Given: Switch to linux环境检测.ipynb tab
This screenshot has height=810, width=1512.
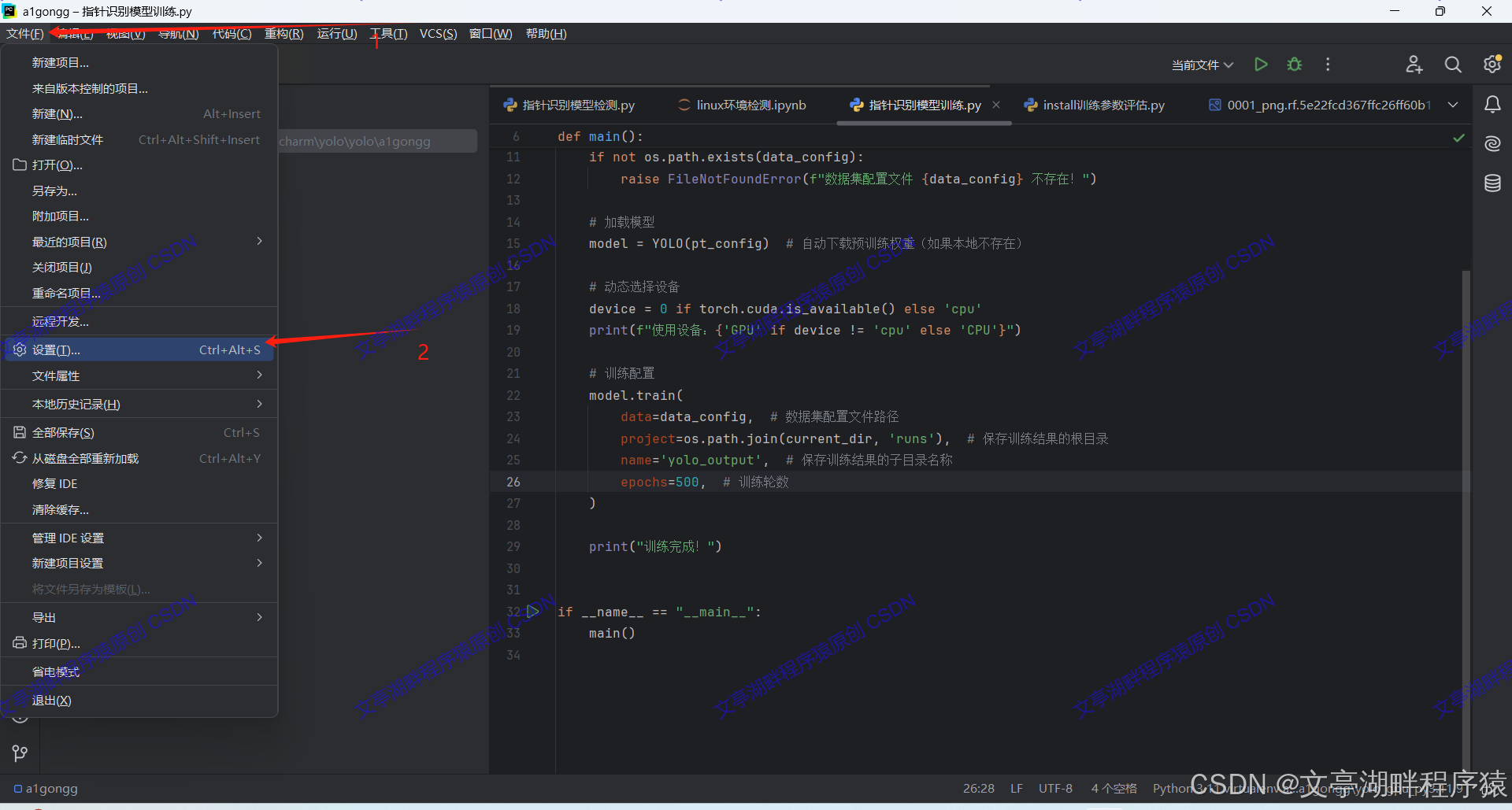Looking at the screenshot, I should 743,105.
